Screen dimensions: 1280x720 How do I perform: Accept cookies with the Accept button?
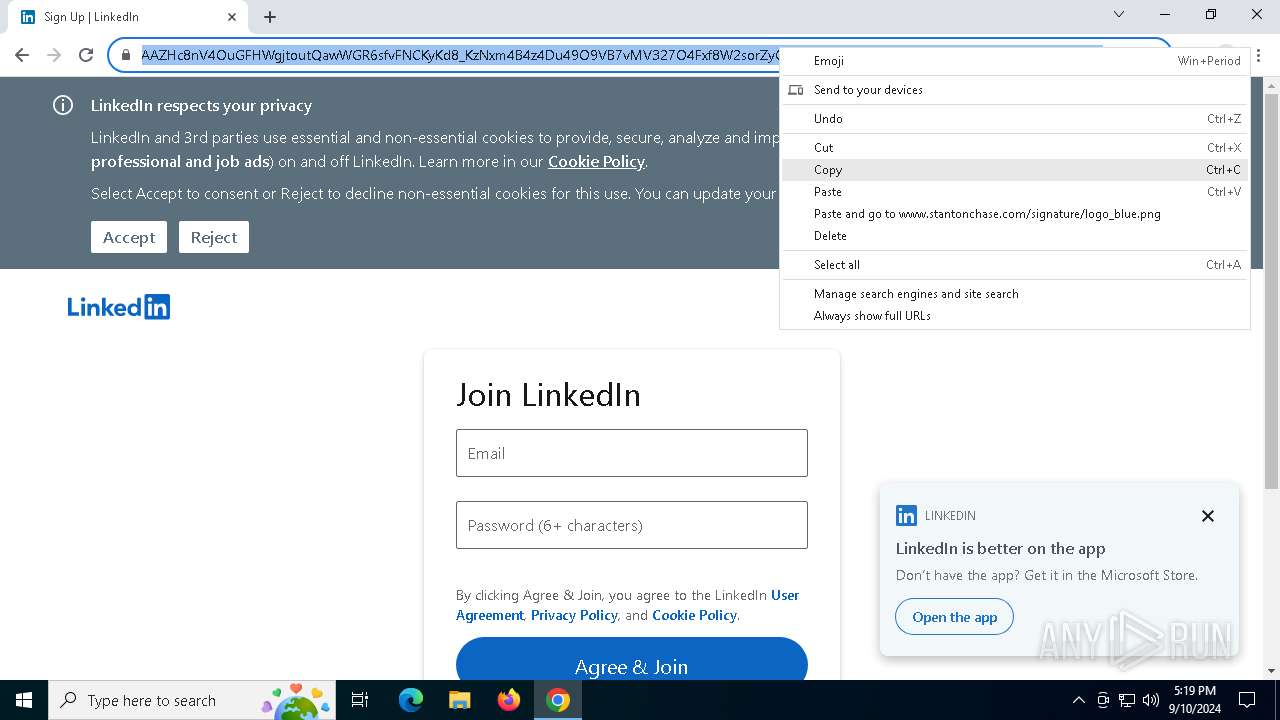point(129,237)
